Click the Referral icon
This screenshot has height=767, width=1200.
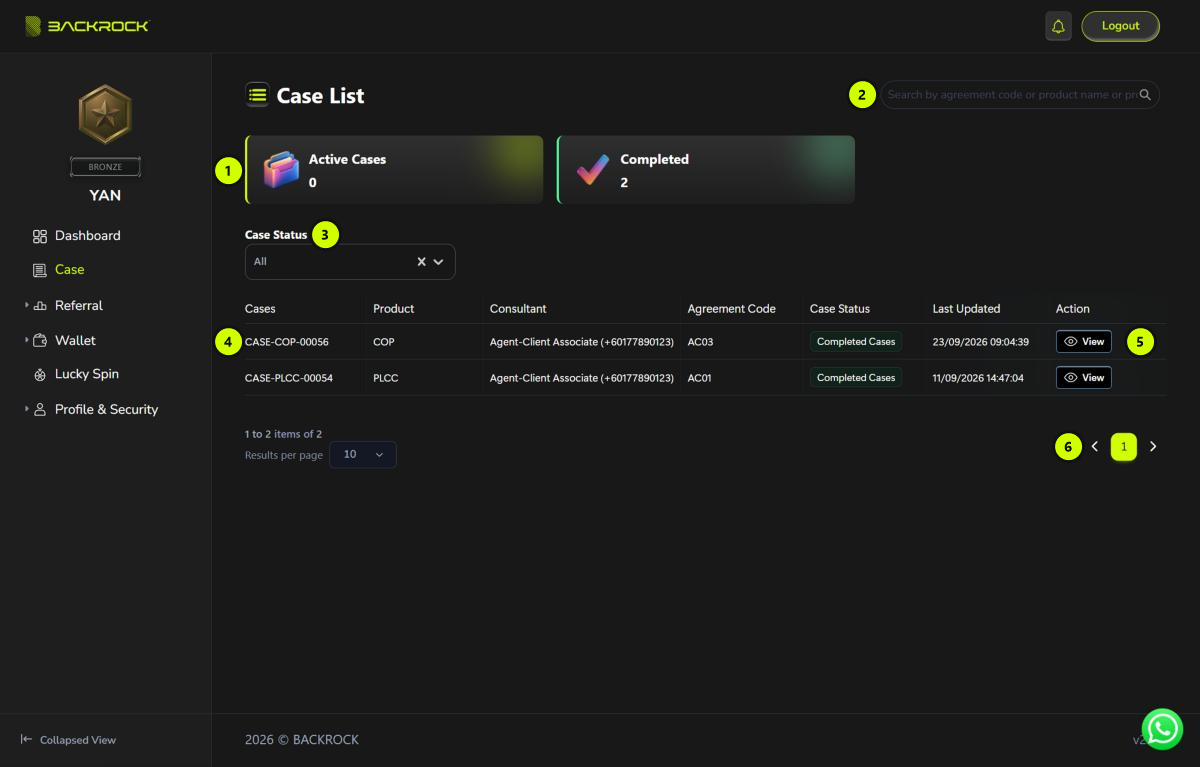point(40,306)
